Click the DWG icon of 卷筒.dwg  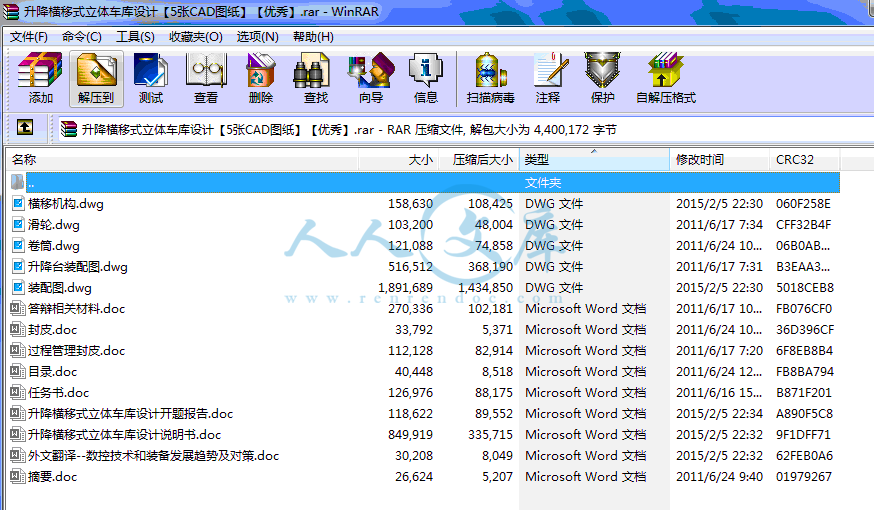click(x=18, y=245)
